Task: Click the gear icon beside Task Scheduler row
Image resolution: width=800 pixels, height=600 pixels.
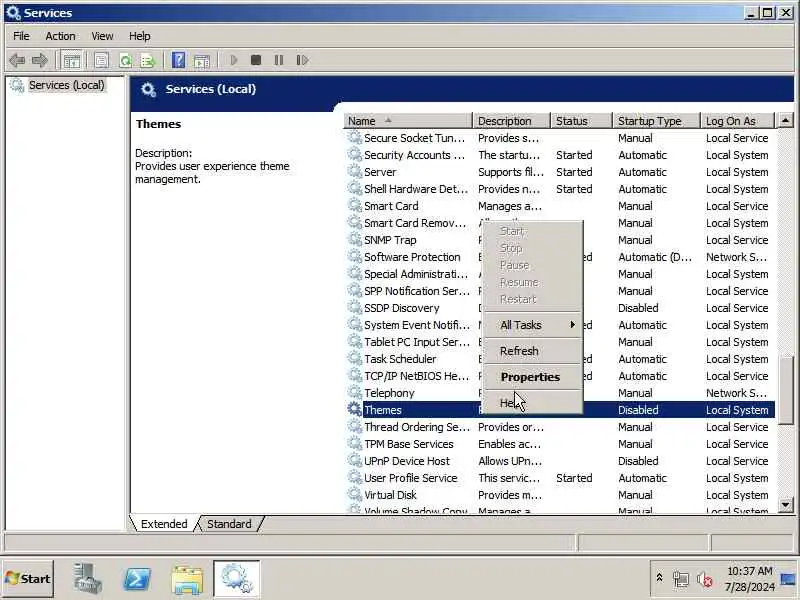Action: [x=355, y=358]
